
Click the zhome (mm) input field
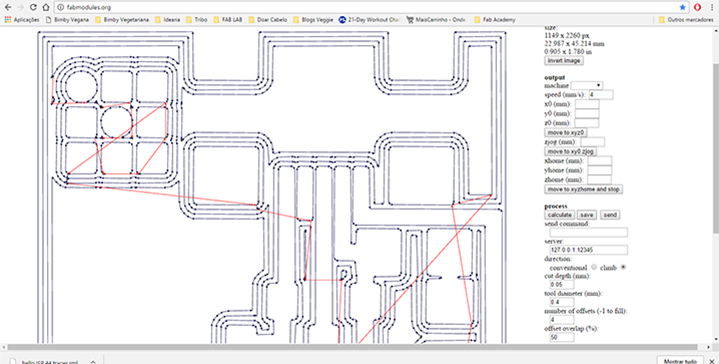point(600,180)
